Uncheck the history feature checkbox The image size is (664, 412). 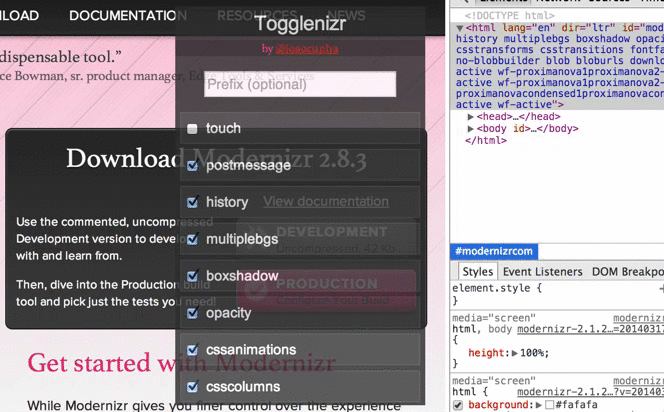pos(192,202)
